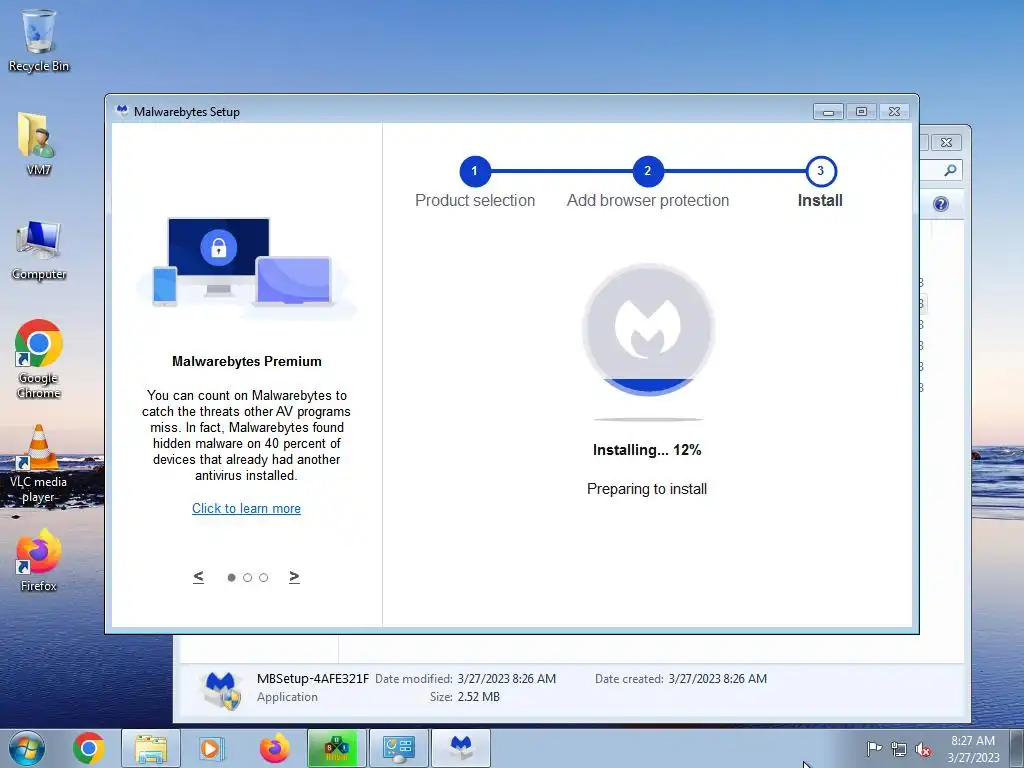Go to next slide with right arrow

click(x=294, y=577)
